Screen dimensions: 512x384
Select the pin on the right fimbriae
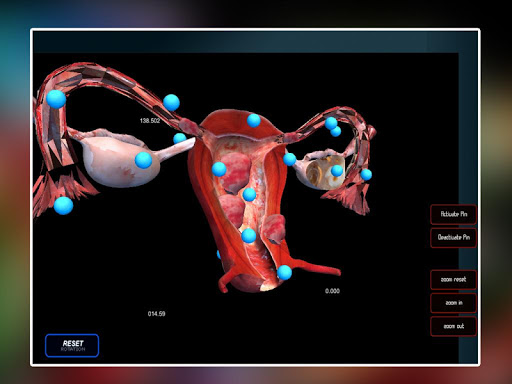point(366,174)
